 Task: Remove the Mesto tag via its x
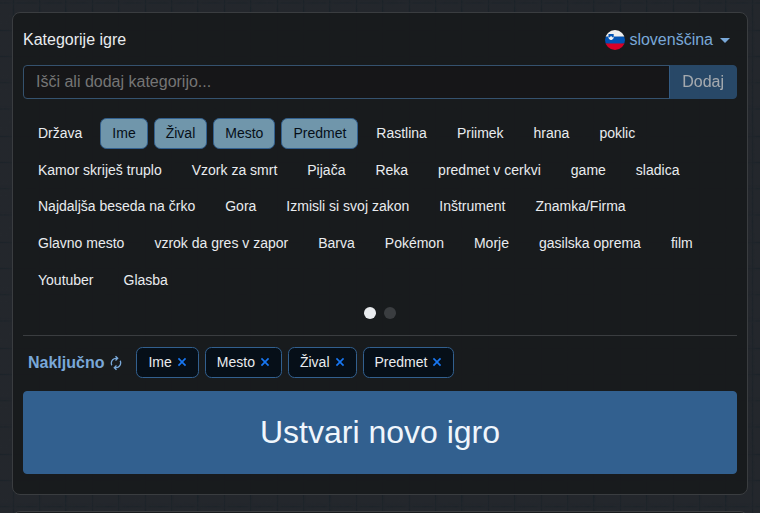click(x=265, y=362)
